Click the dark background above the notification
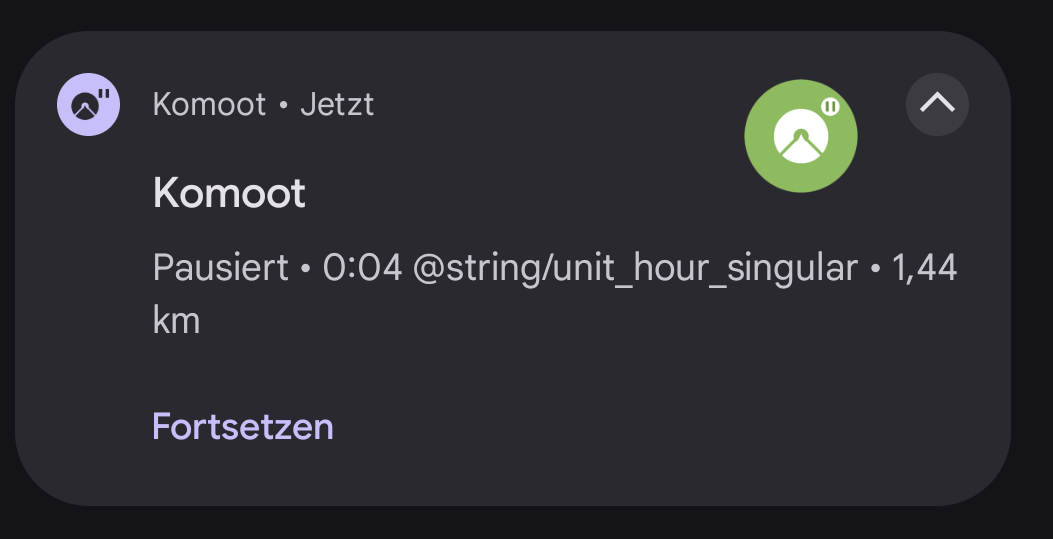This screenshot has height=539, width=1053. (526, 13)
